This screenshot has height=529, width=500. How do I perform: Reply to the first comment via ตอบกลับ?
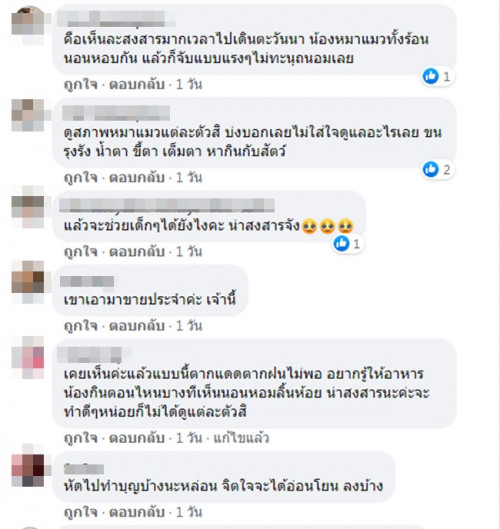tap(137, 84)
